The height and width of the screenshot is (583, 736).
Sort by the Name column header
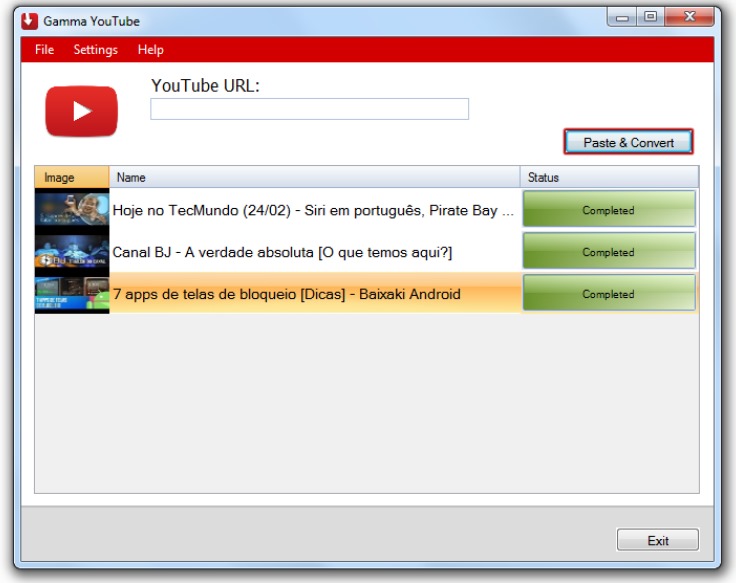point(314,177)
